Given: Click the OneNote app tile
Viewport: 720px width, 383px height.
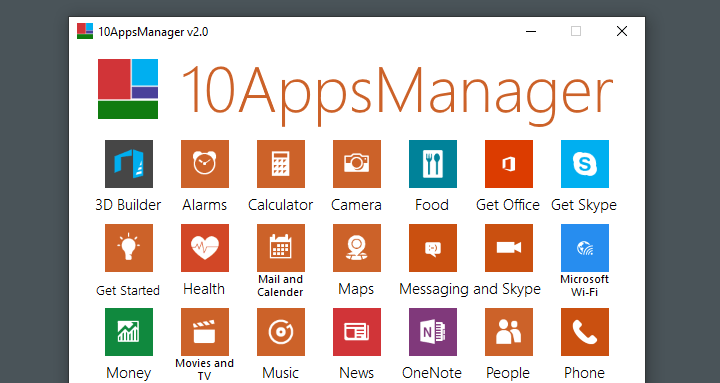Looking at the screenshot, I should (x=433, y=332).
